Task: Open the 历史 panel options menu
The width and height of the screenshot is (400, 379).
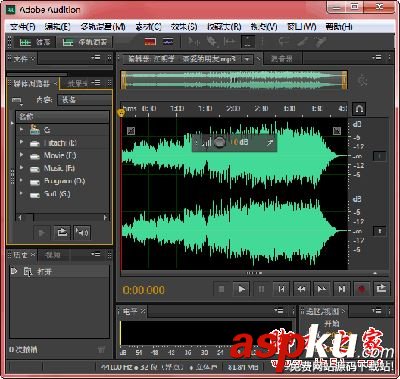Action: coord(96,254)
